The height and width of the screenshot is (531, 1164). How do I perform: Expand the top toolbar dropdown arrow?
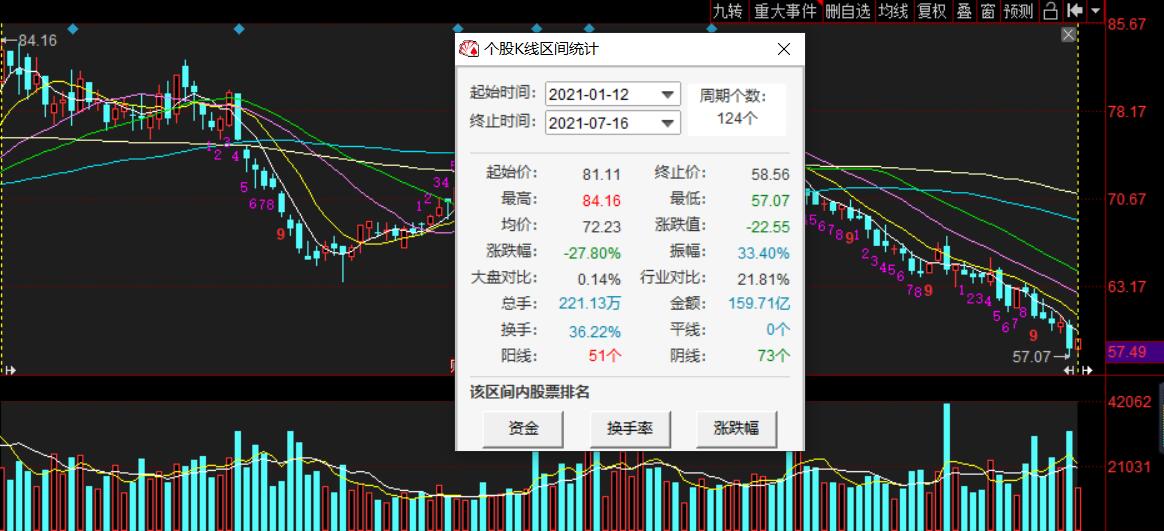click(x=1096, y=11)
